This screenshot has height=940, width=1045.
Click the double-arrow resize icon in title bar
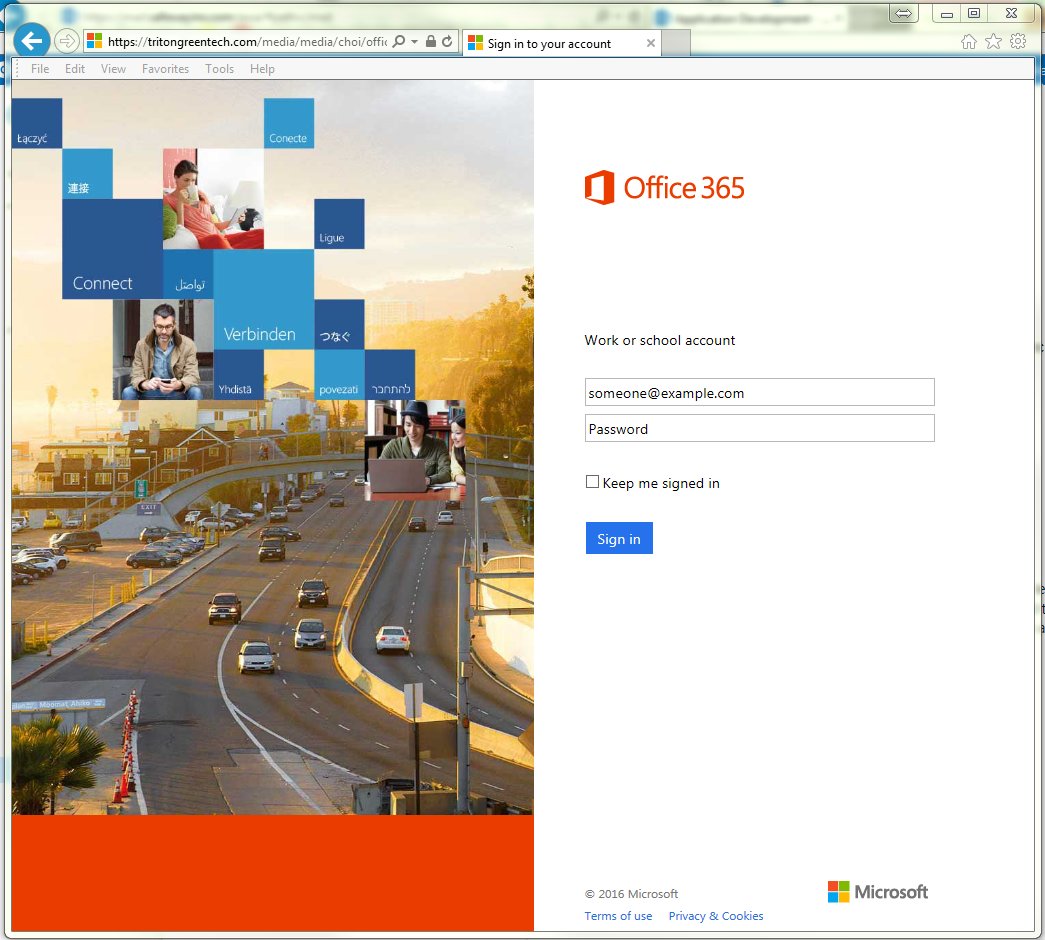(x=903, y=13)
